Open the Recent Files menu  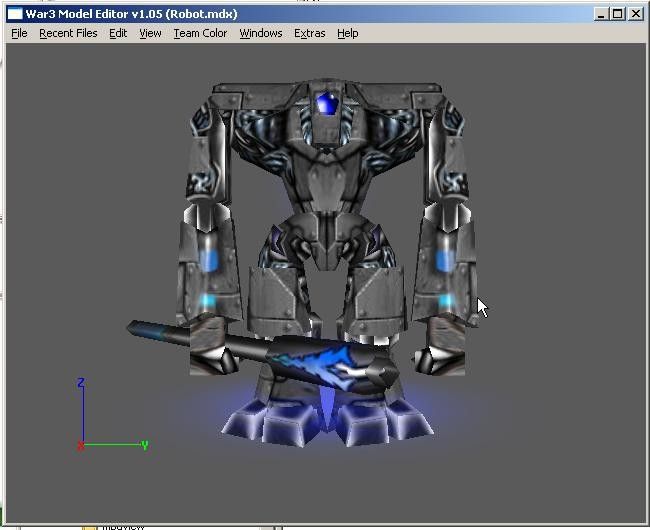click(x=68, y=33)
